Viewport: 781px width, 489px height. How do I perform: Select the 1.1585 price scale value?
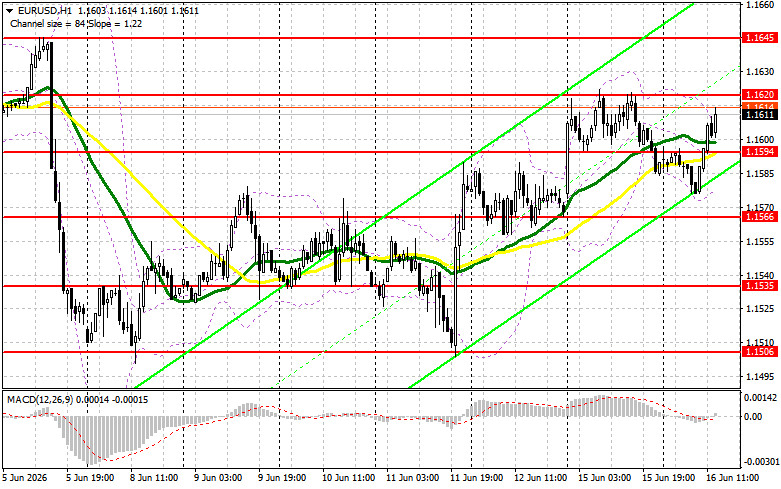coord(760,173)
